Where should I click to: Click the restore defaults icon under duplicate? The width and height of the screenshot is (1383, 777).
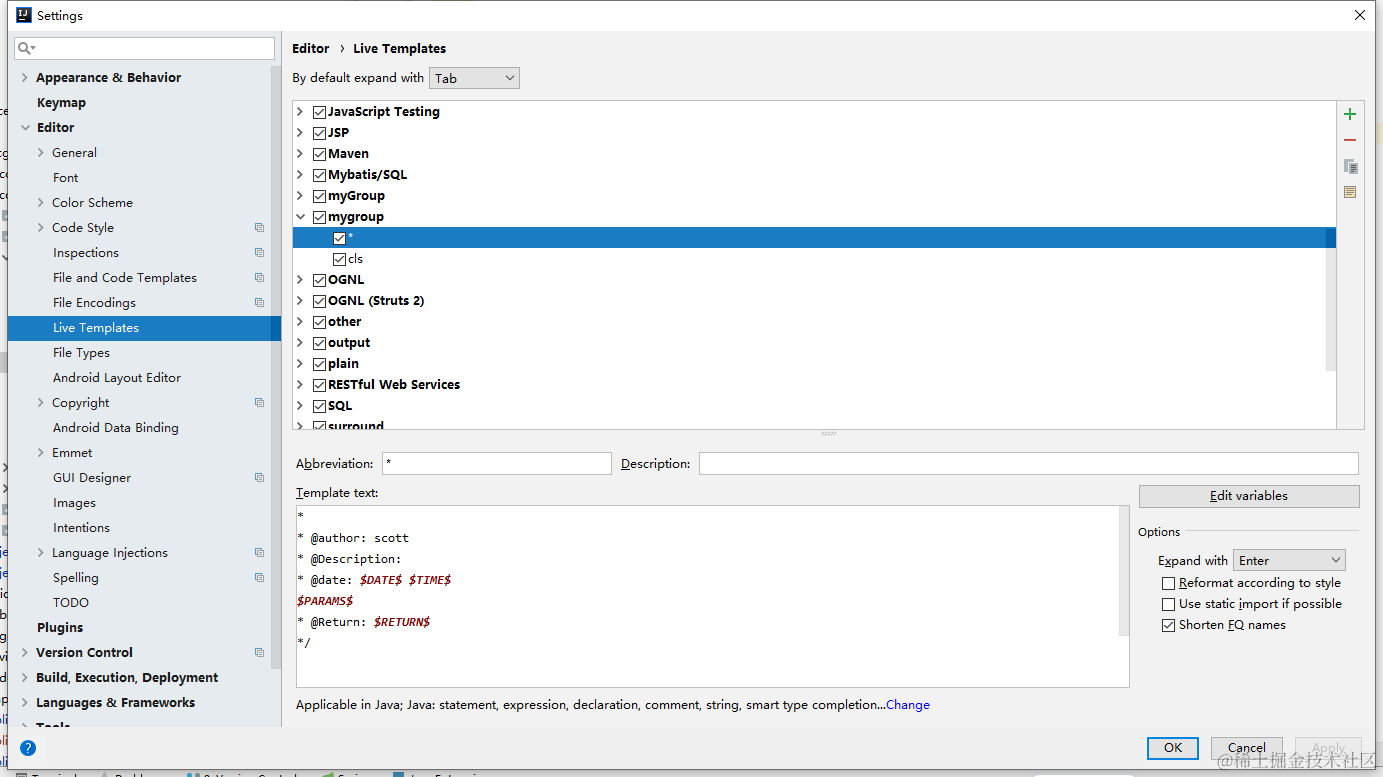1350,192
